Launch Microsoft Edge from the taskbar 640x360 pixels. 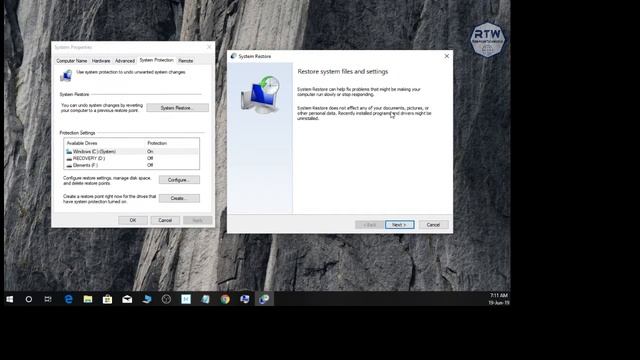pos(69,299)
